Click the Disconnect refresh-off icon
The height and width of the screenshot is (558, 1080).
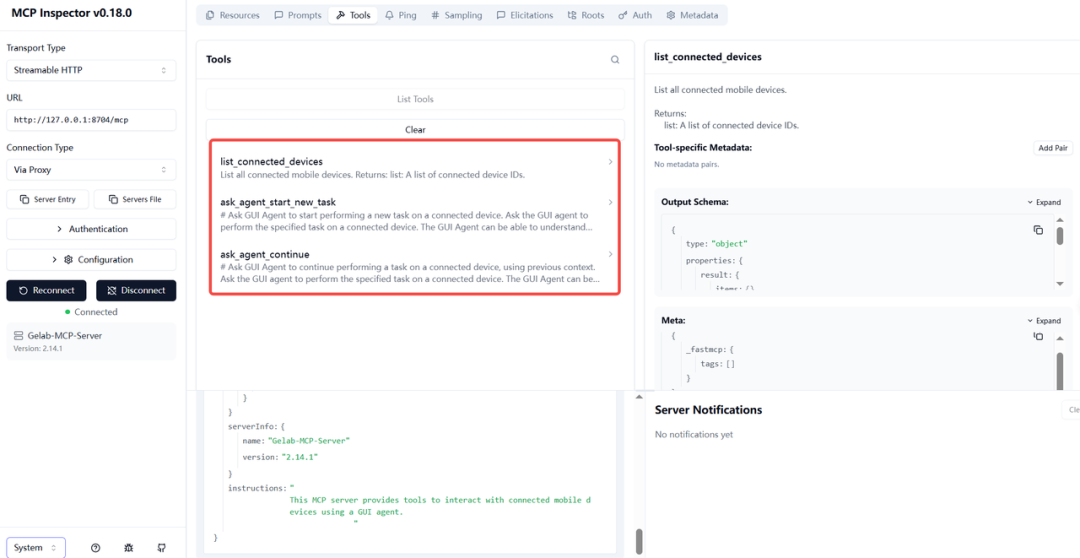tap(112, 291)
